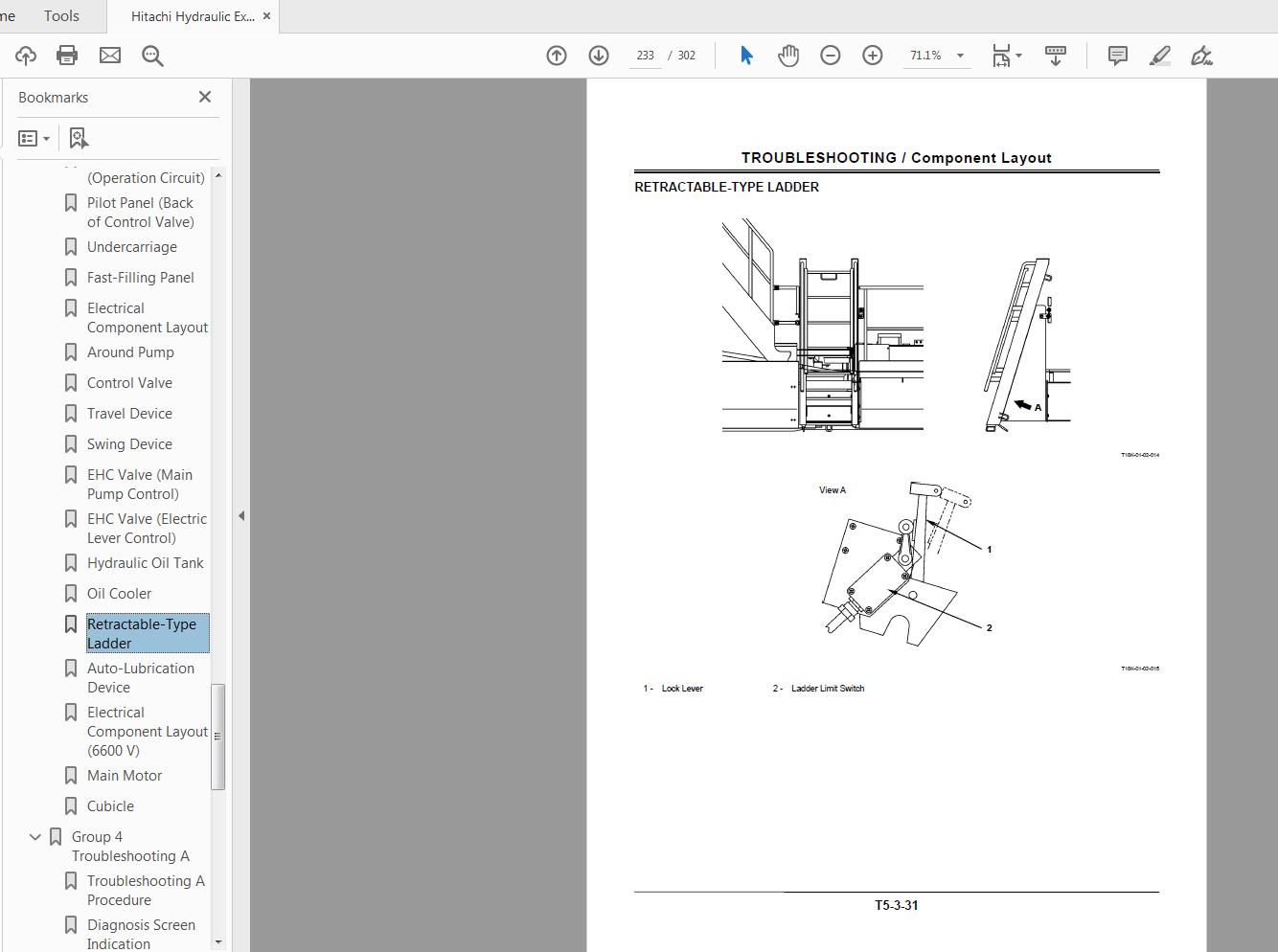Zoom in on the page

[x=872, y=55]
